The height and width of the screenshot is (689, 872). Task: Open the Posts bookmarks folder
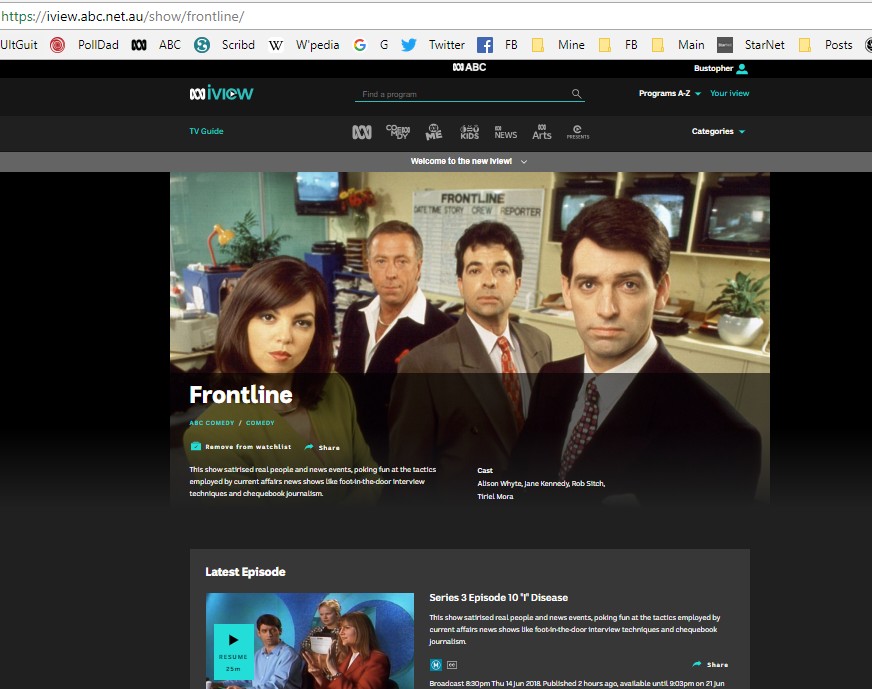[x=825, y=45]
